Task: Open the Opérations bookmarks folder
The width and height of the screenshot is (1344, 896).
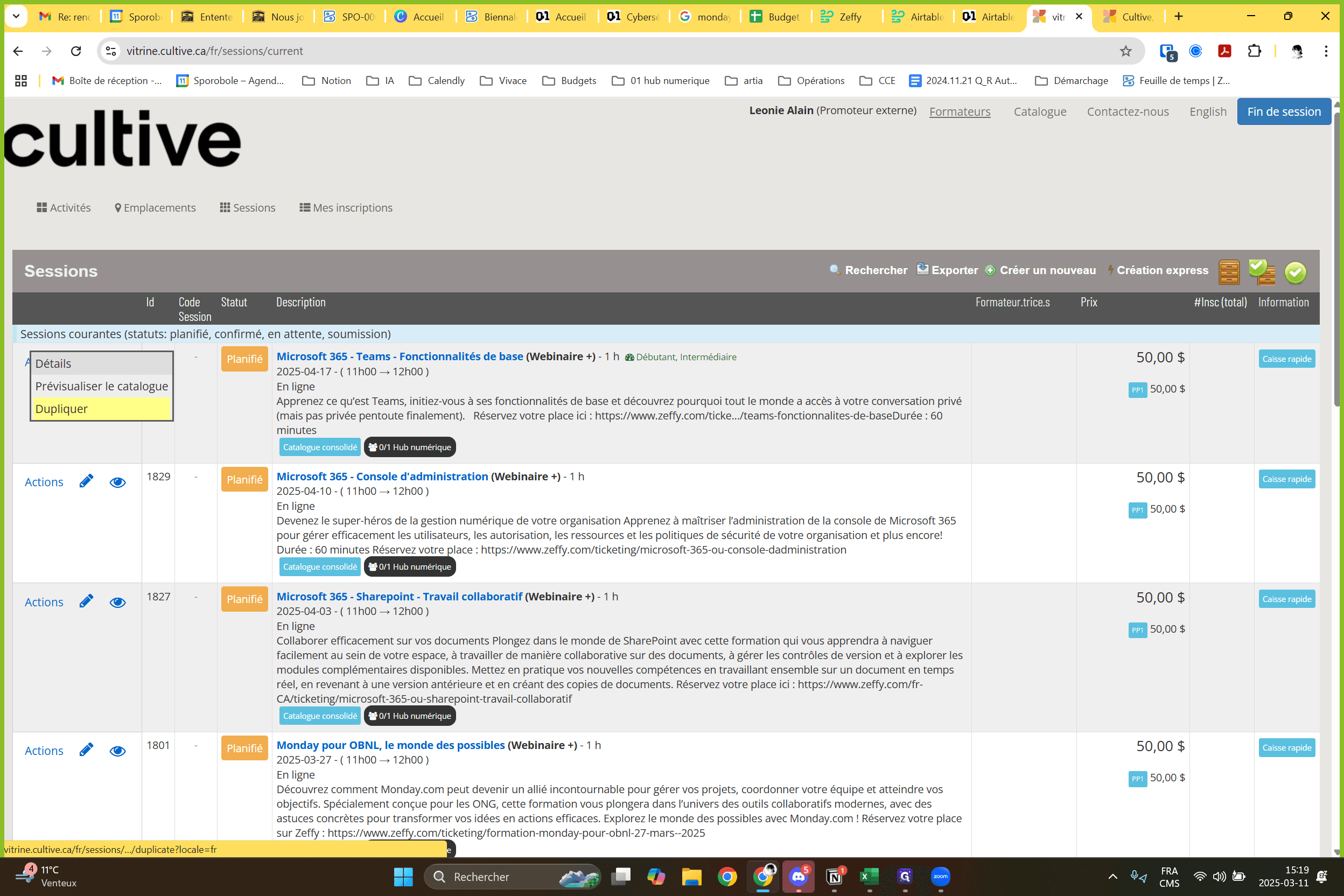Action: pyautogui.click(x=811, y=81)
